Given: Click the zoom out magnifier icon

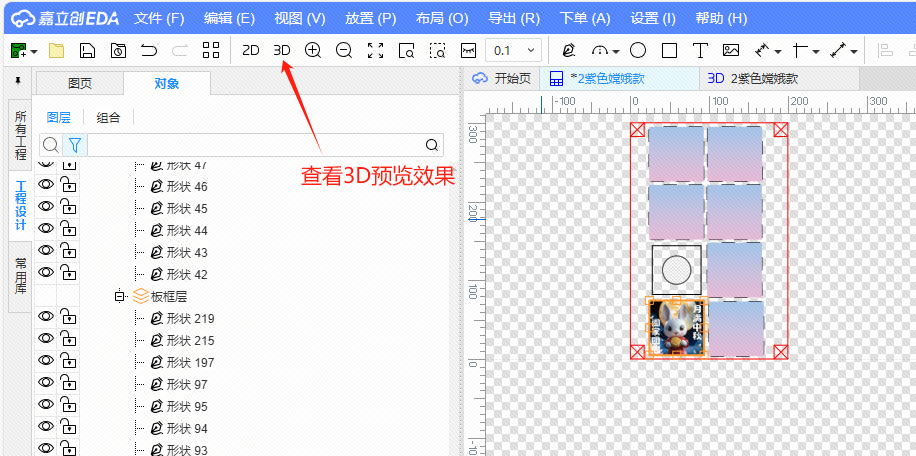Looking at the screenshot, I should 344,50.
